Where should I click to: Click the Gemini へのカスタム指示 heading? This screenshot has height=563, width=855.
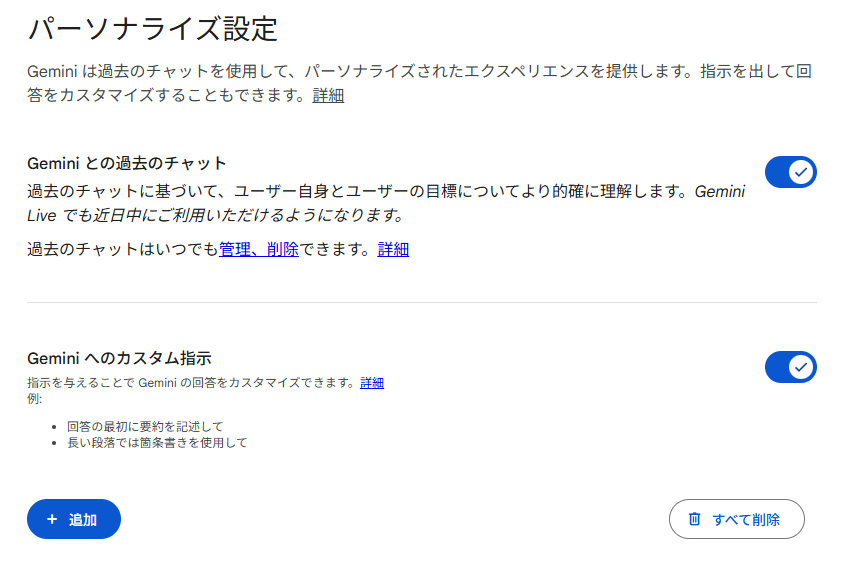tap(119, 358)
